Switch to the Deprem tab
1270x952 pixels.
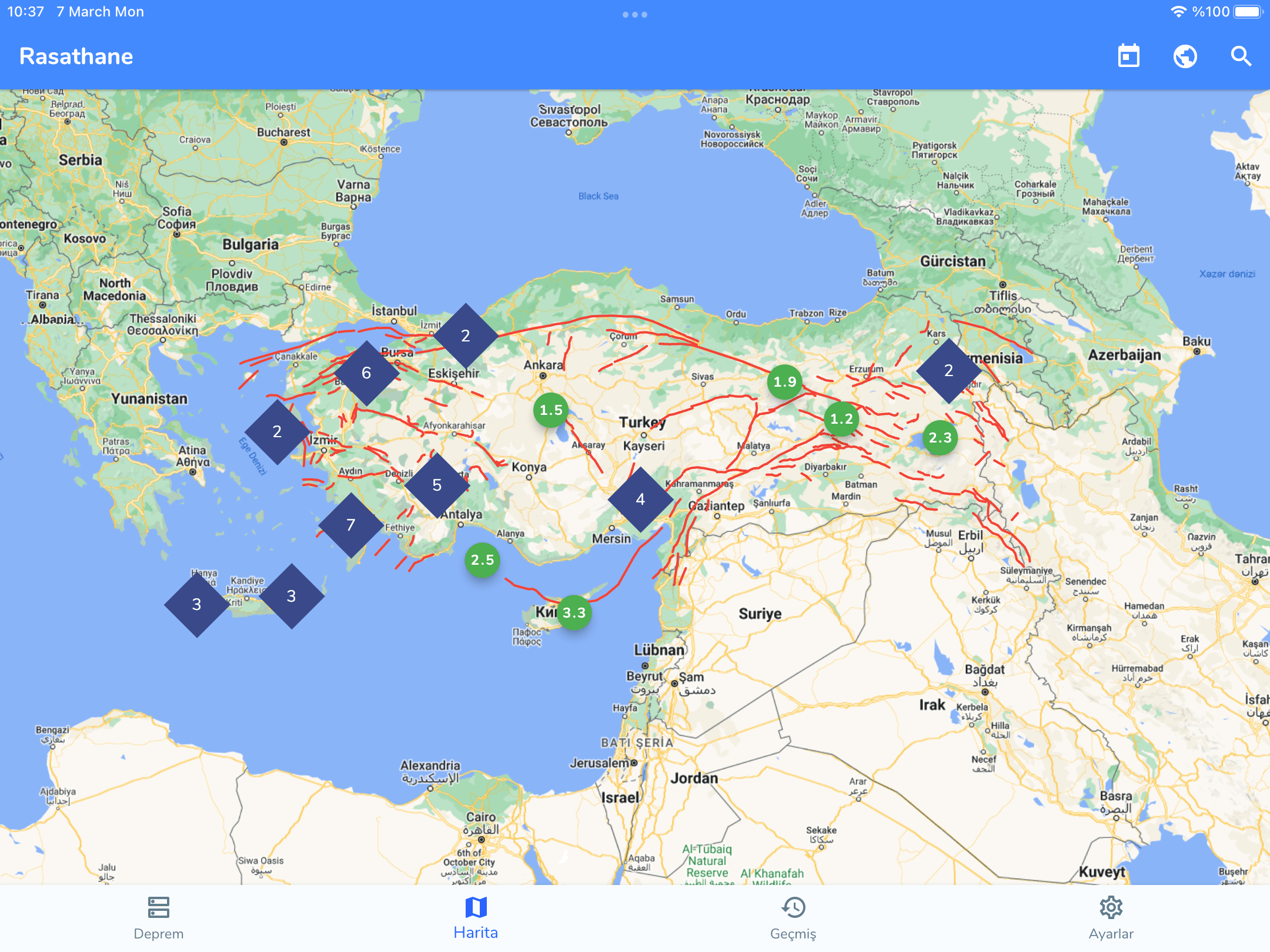(159, 917)
